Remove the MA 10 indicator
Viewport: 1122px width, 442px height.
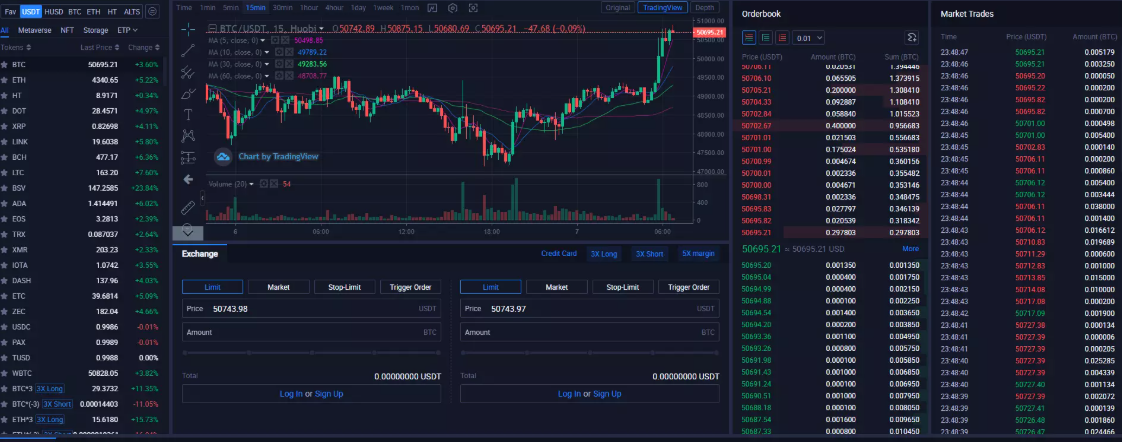[x=288, y=52]
